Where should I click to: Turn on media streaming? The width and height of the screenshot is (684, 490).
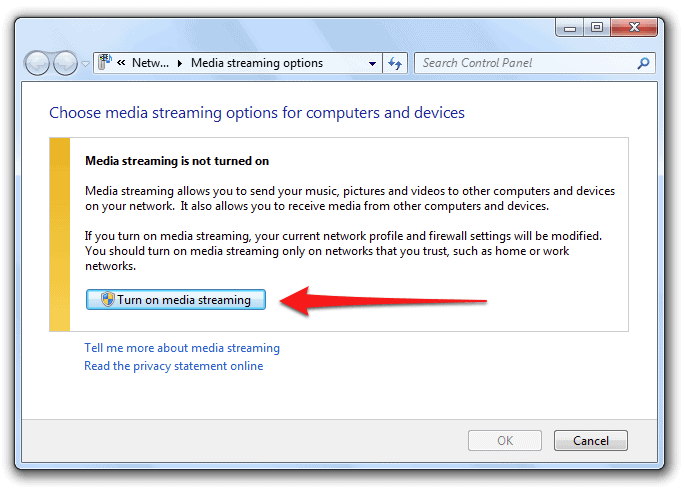click(x=176, y=300)
